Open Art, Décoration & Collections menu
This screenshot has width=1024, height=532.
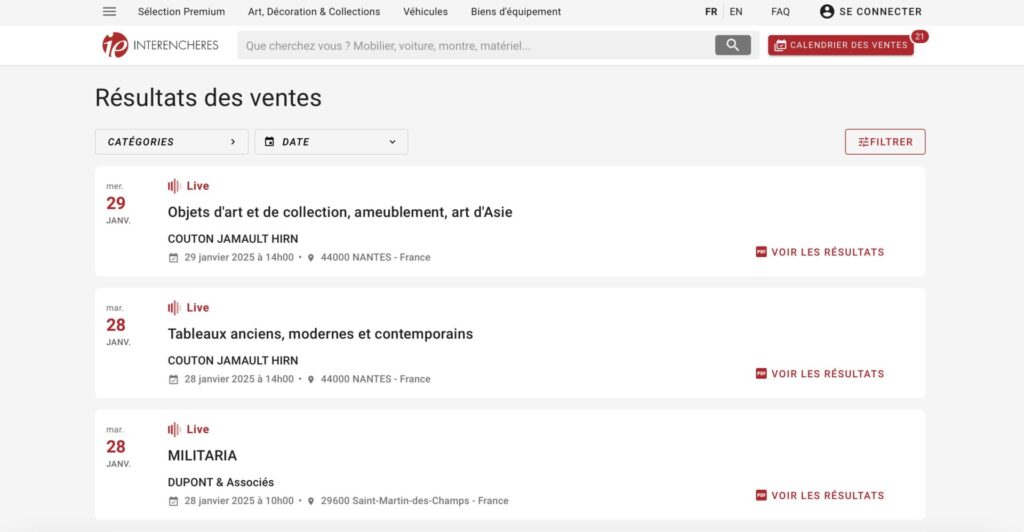tap(314, 12)
